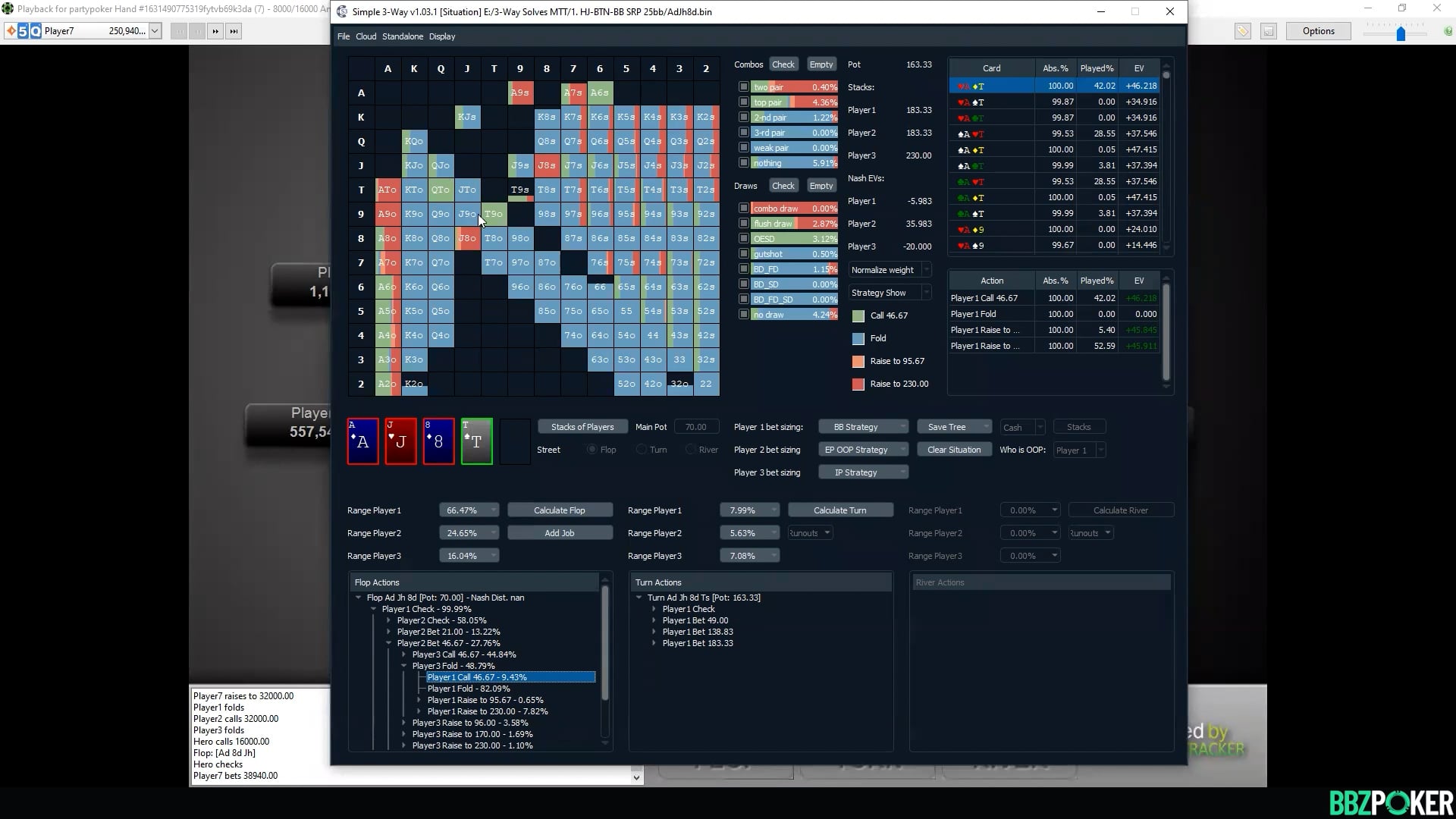Open the Normalize weight dropdown

(889, 270)
